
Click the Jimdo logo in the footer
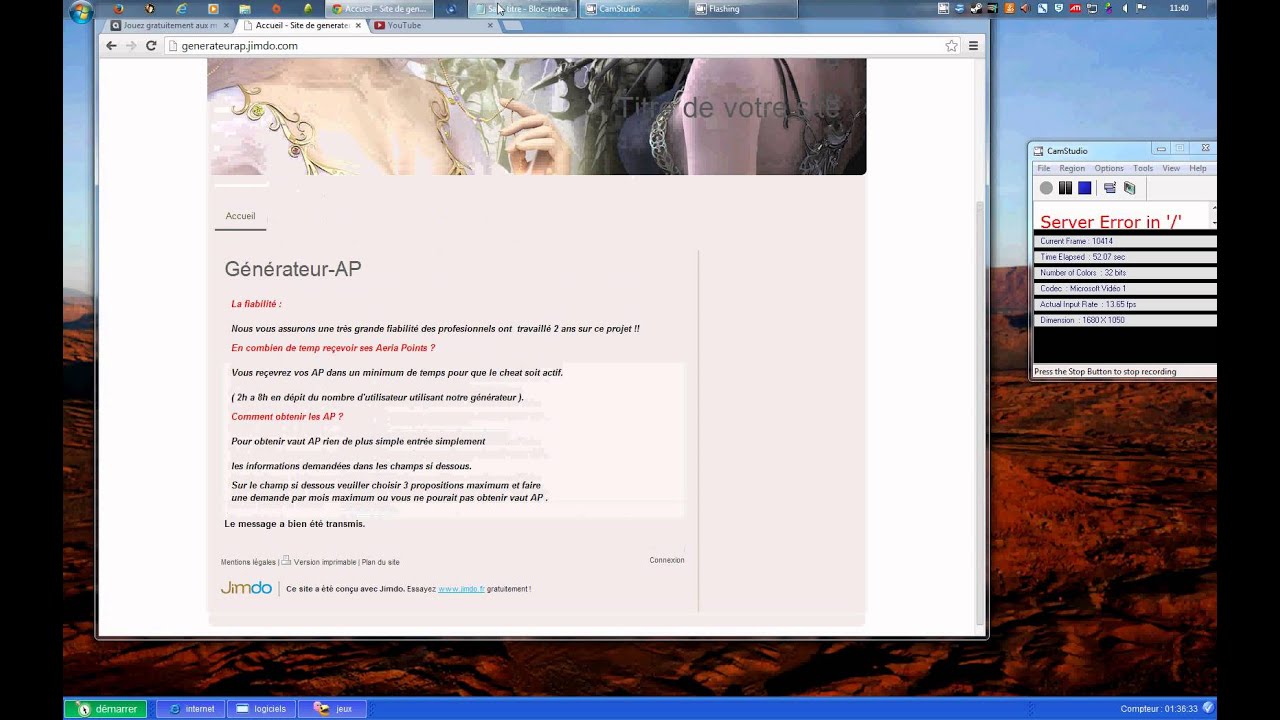point(246,588)
